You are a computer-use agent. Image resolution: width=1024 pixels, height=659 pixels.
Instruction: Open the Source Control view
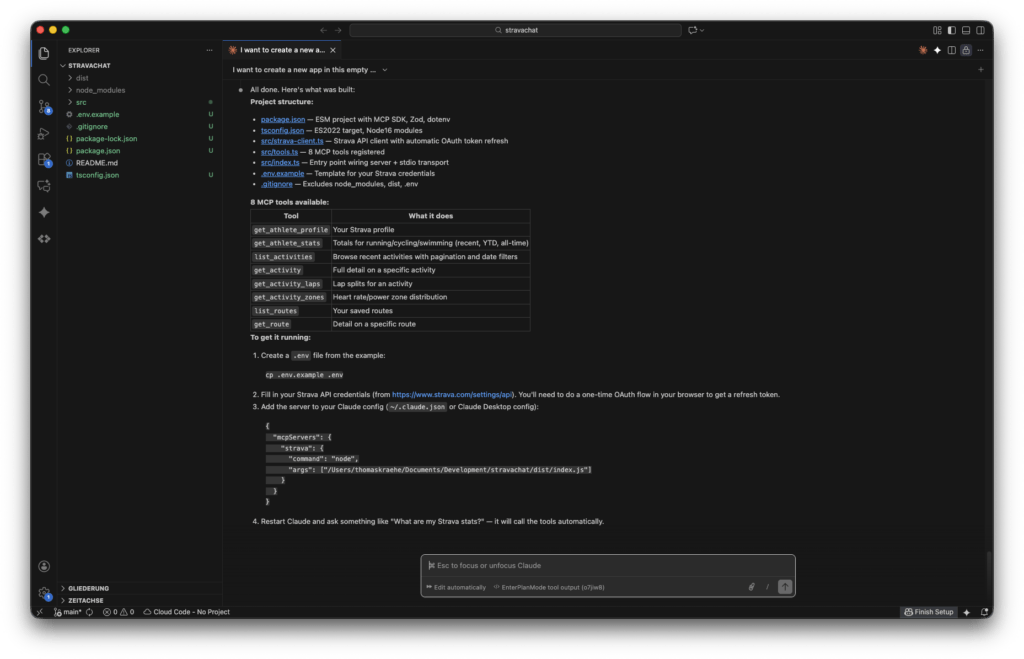[44, 106]
